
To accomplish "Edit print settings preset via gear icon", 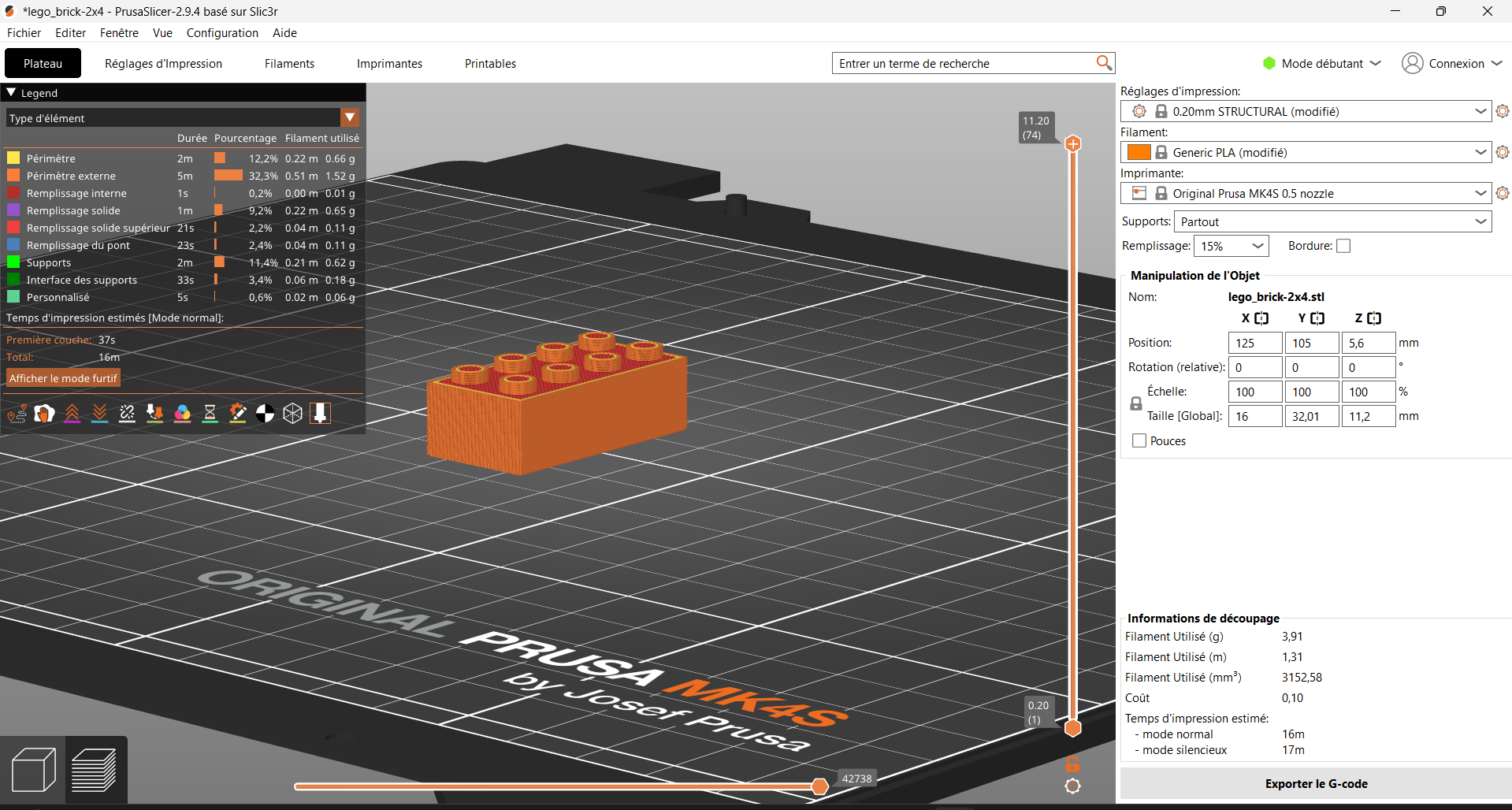I will (x=1503, y=112).
